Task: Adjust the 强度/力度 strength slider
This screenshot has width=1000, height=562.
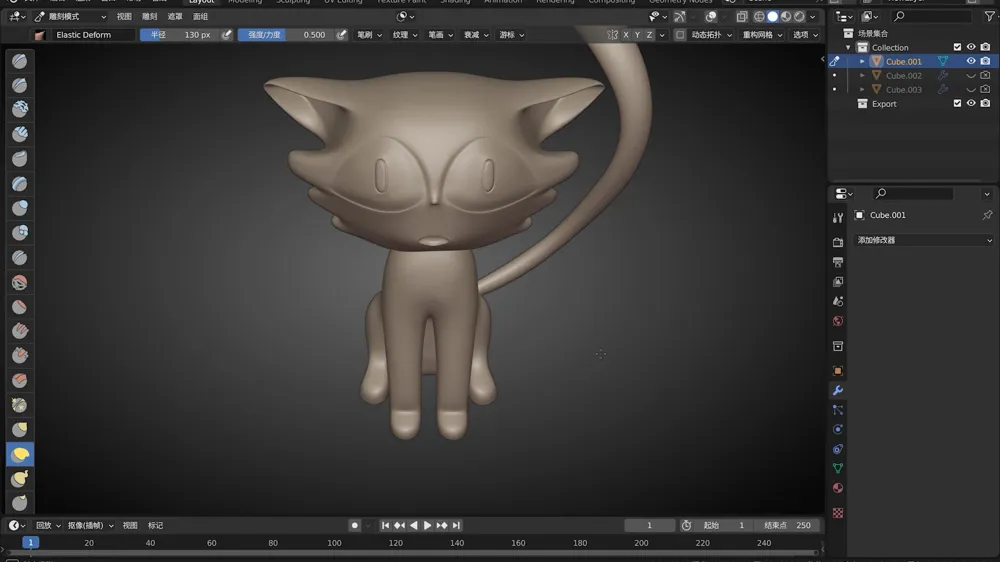Action: tap(286, 35)
